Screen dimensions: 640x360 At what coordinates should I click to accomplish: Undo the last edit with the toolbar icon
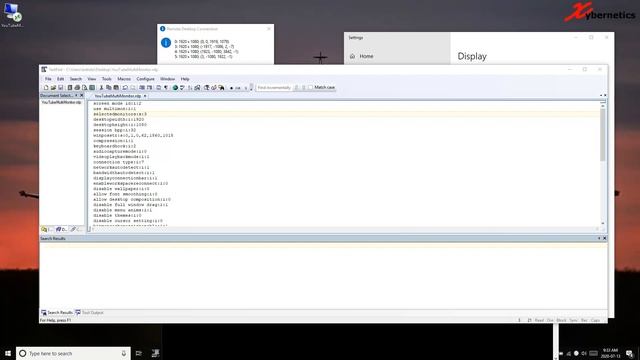(125, 87)
